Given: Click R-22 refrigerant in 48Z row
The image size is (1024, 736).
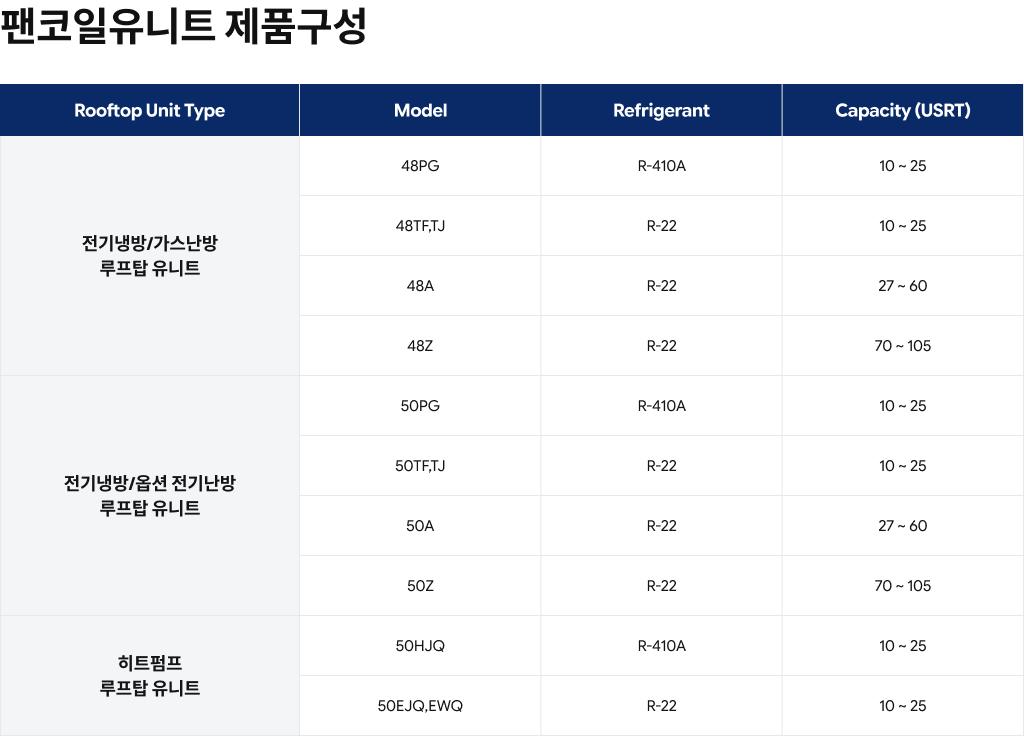Looking at the screenshot, I should click(661, 346).
